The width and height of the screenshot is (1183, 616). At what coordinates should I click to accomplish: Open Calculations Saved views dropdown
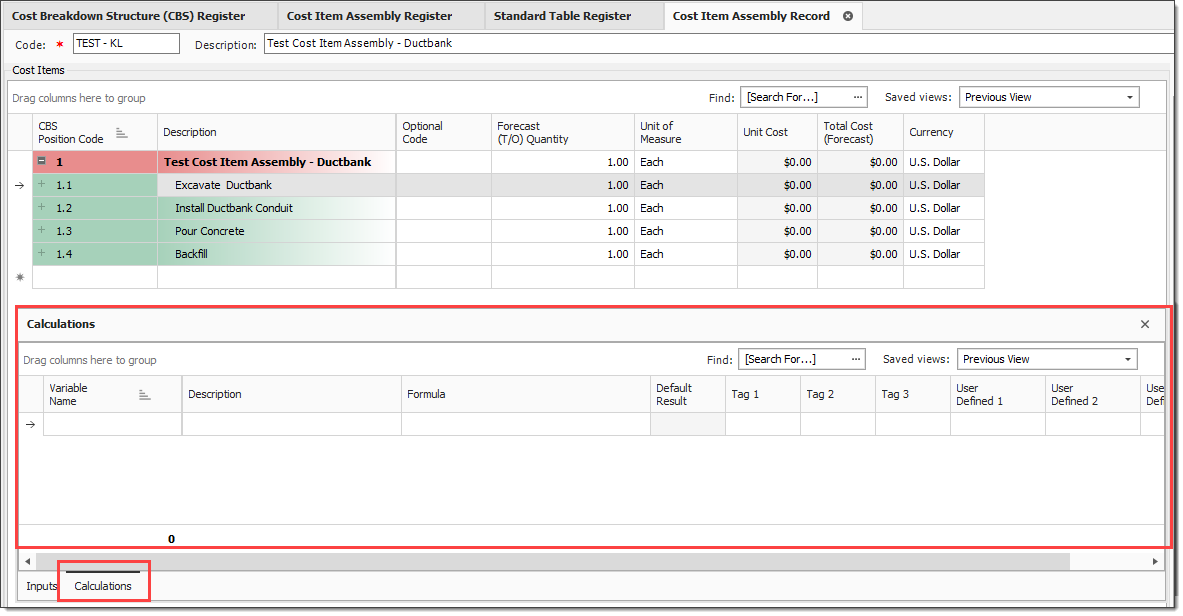point(1128,359)
